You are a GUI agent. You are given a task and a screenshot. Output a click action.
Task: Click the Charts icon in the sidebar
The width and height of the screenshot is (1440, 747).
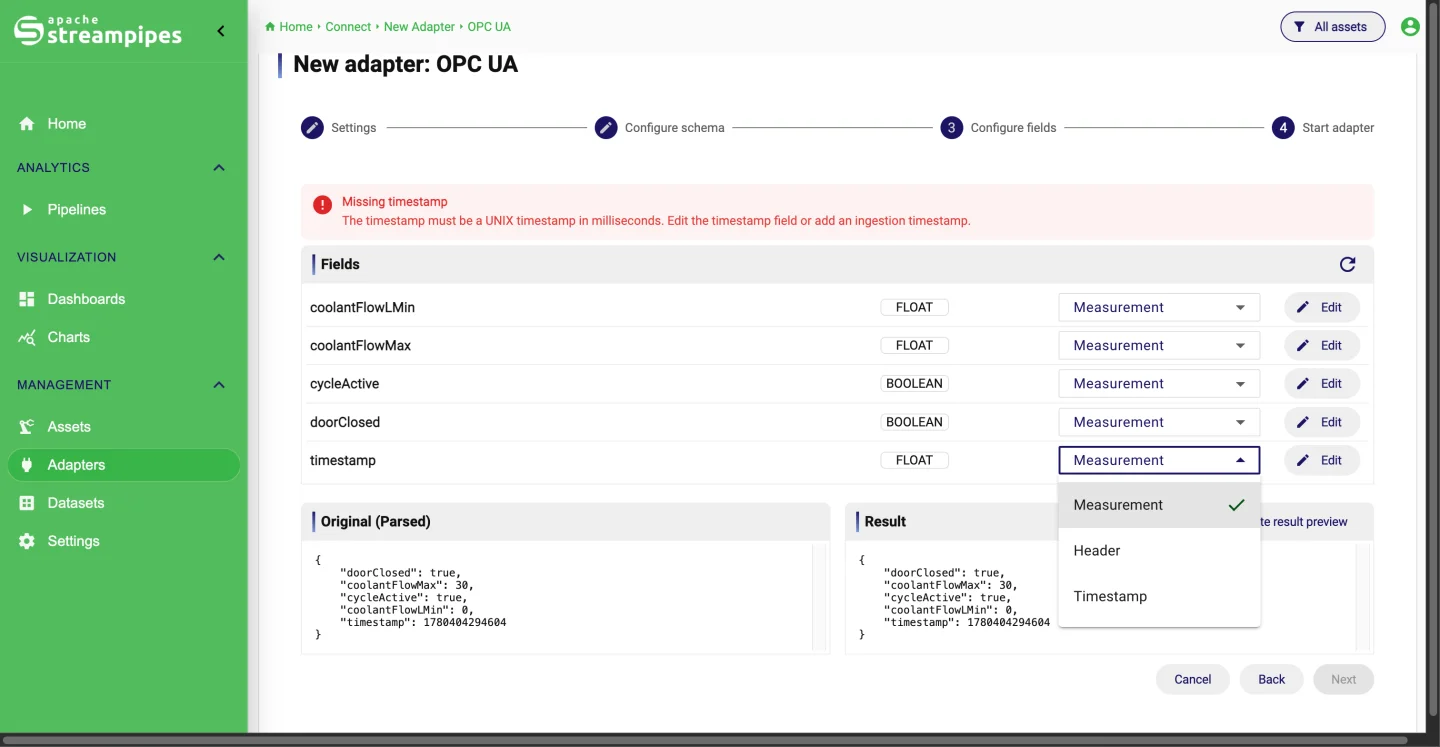pyautogui.click(x=27, y=337)
